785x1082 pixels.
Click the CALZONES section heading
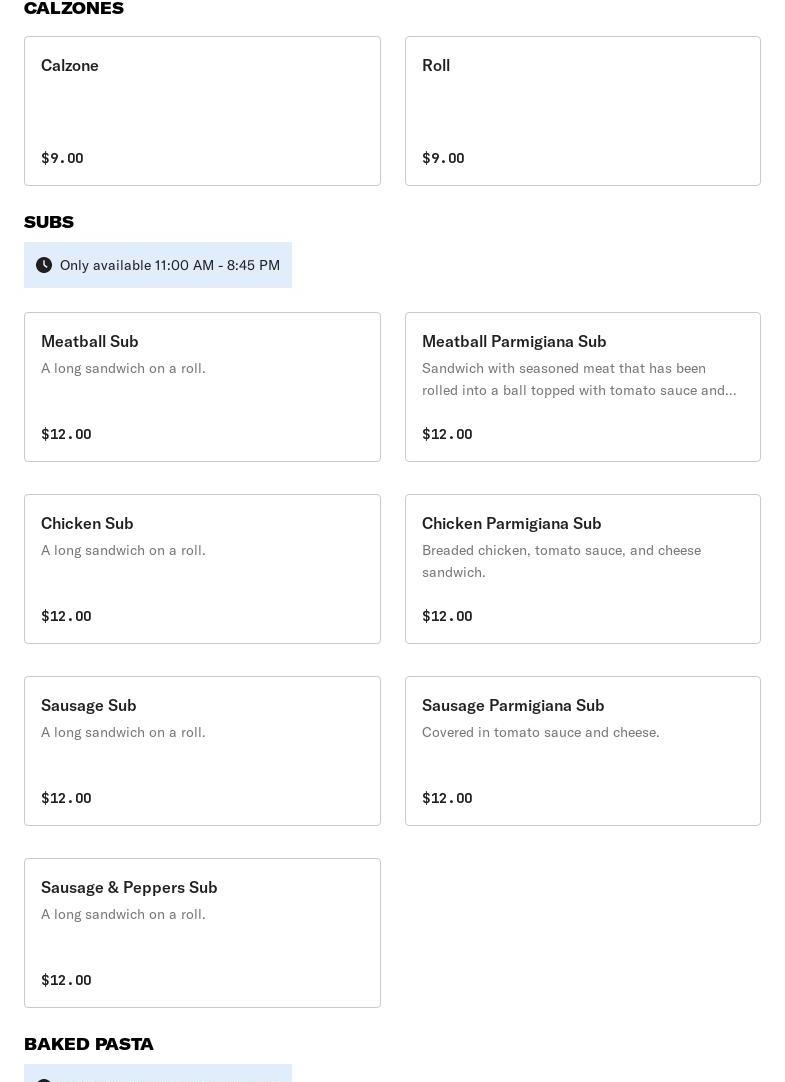[74, 9]
